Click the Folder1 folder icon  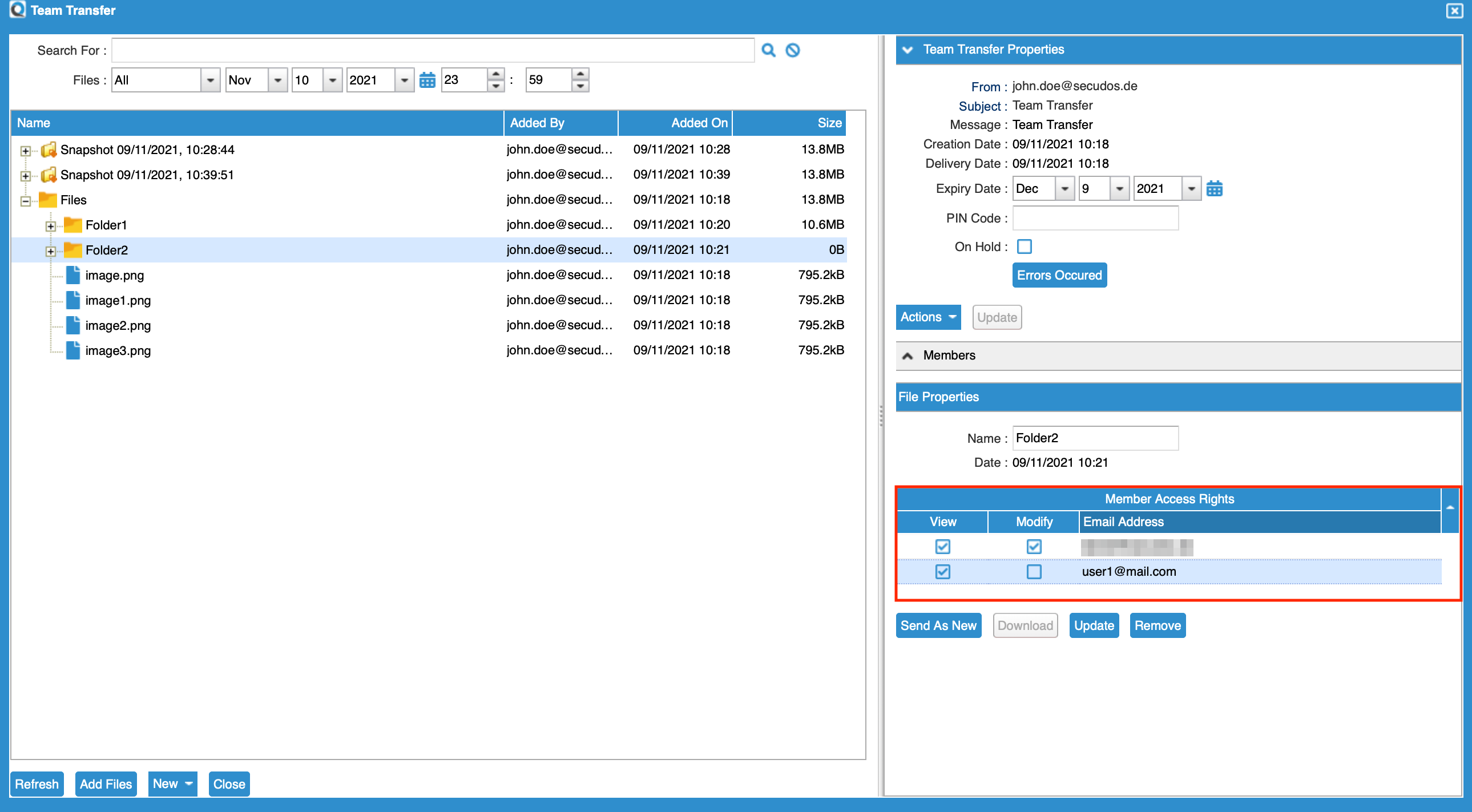coord(72,225)
